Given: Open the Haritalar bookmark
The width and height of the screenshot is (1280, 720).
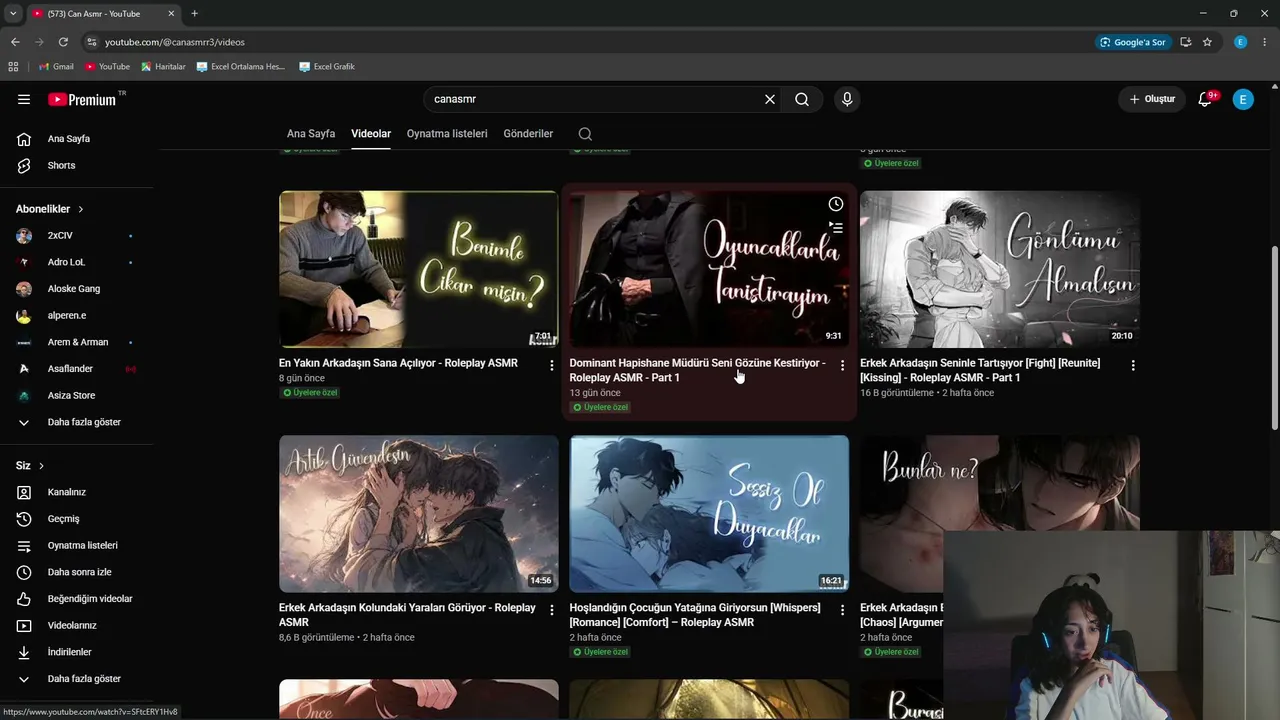Looking at the screenshot, I should 163,67.
